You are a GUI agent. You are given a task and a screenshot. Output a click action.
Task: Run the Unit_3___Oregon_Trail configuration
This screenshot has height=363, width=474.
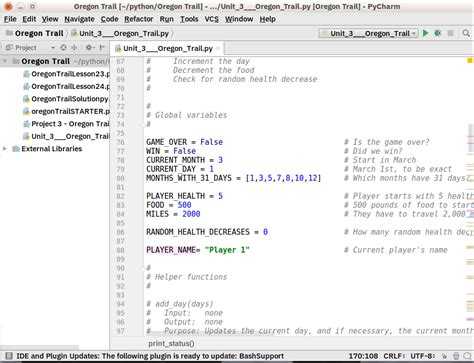426,33
